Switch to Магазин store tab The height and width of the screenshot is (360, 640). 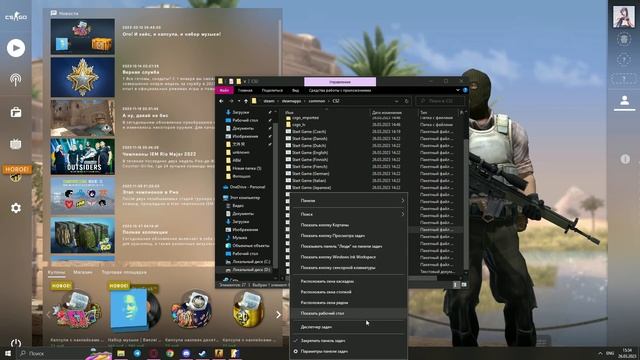coord(83,272)
